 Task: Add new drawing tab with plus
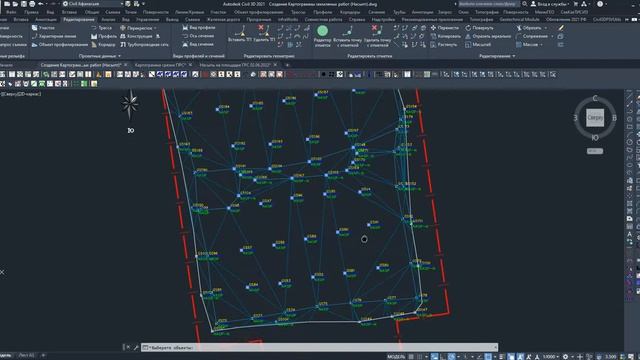pyautogui.click(x=287, y=65)
